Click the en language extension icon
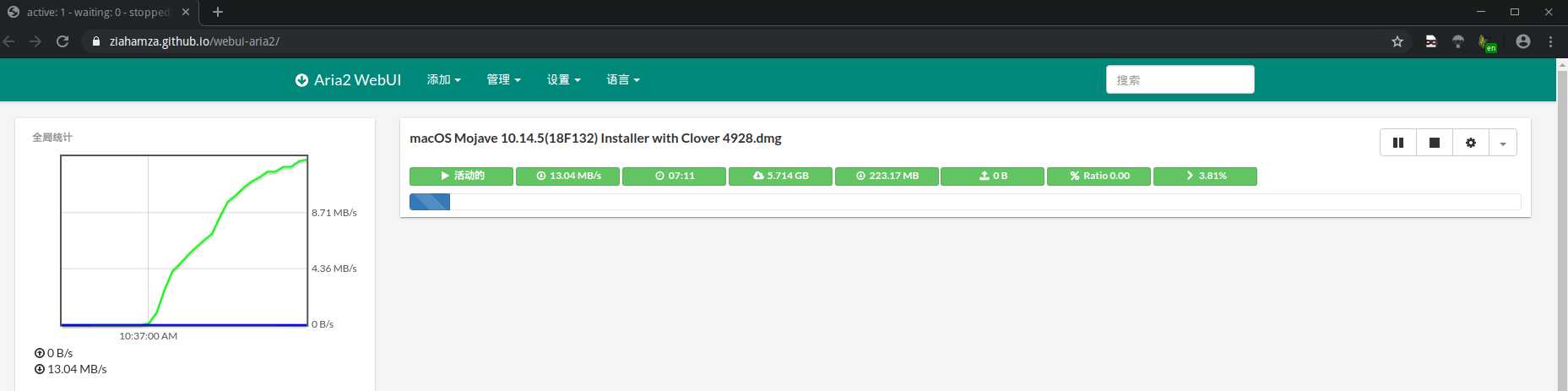 click(x=1487, y=42)
